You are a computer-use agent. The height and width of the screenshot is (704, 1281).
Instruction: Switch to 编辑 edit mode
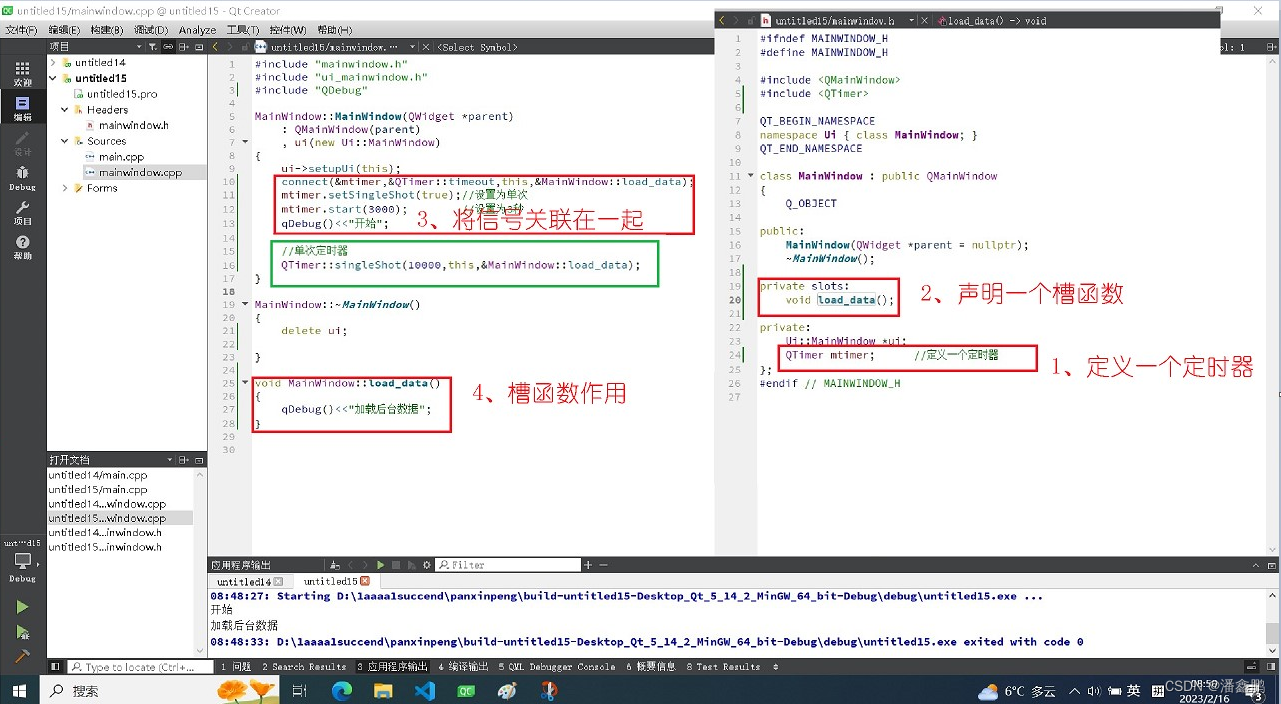point(22,107)
